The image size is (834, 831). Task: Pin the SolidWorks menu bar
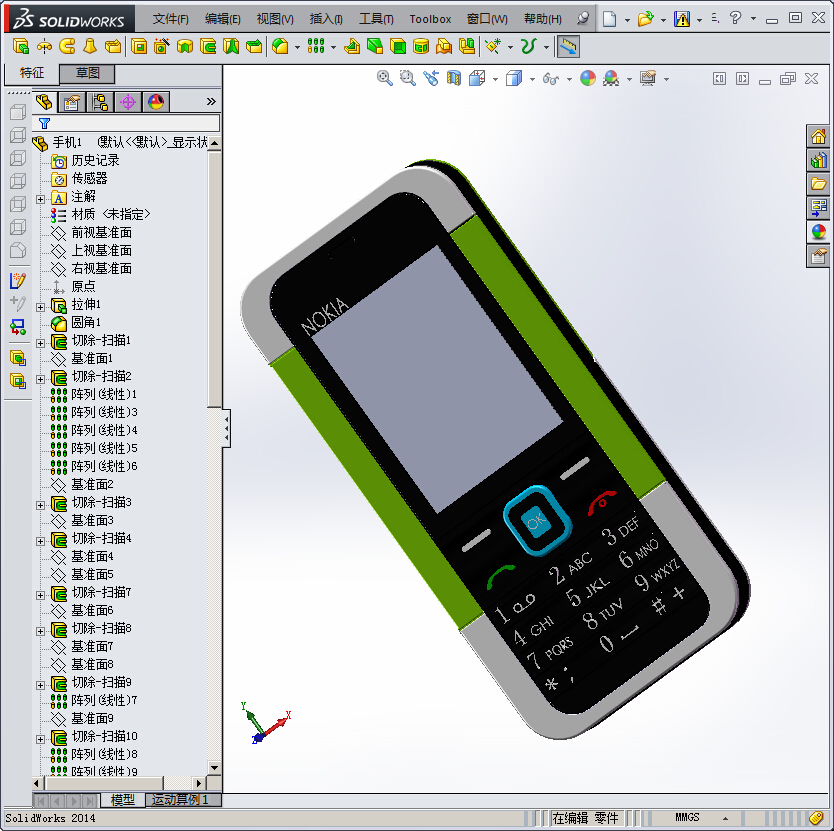[583, 19]
